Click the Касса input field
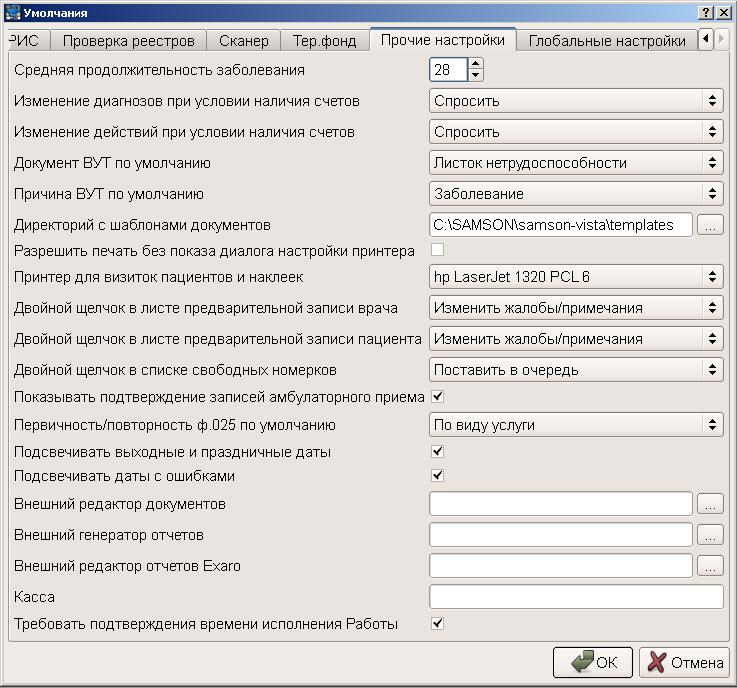Viewport: 737px width, 688px height. tap(576, 597)
